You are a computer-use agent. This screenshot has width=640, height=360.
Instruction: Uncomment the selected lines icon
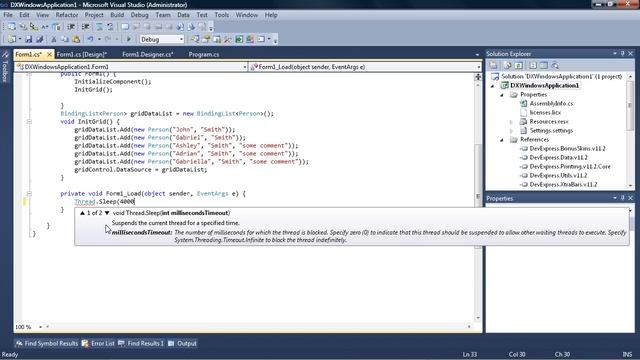(x=110, y=27)
